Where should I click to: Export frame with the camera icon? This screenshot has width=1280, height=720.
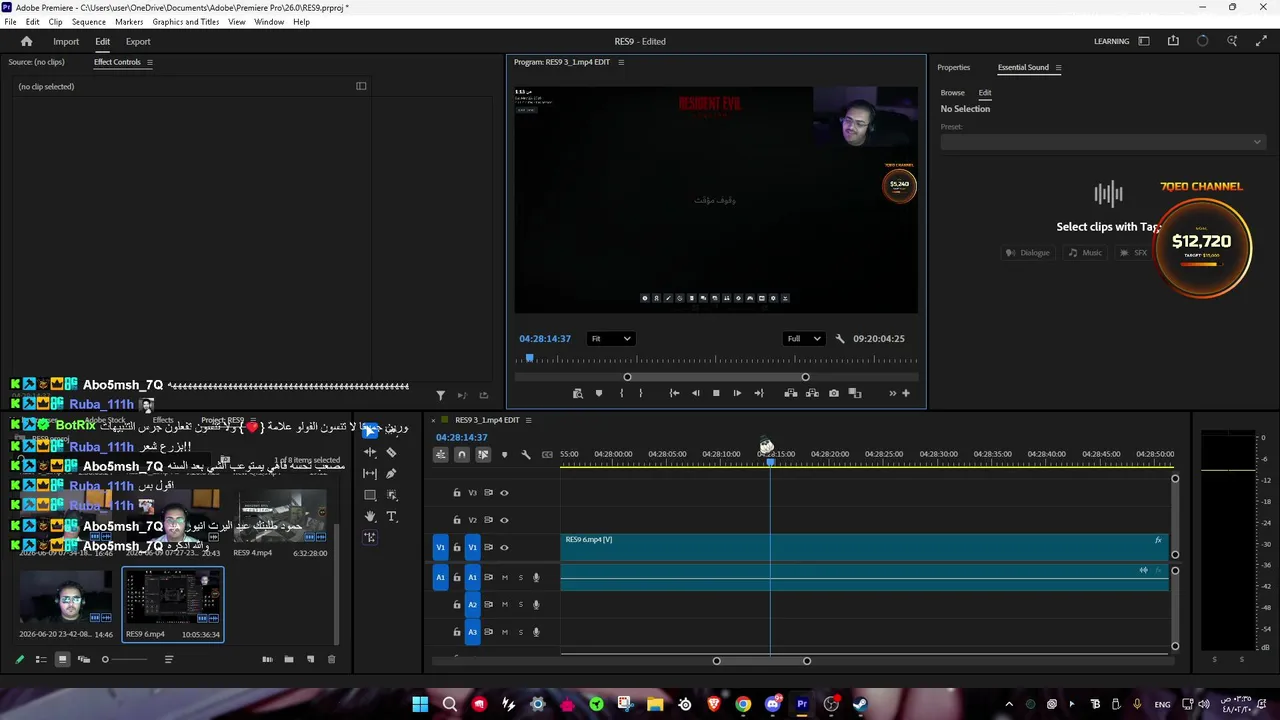click(x=834, y=393)
